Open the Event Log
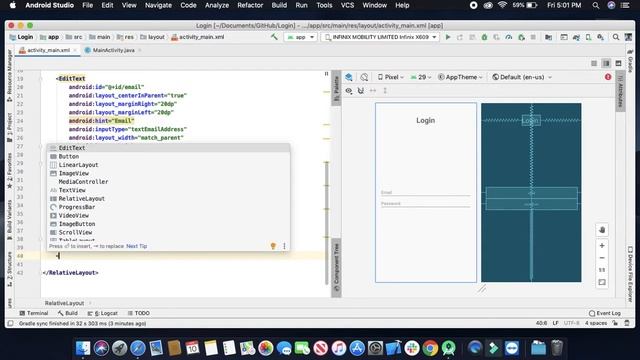Screen dimensions: 640x360 605,313
